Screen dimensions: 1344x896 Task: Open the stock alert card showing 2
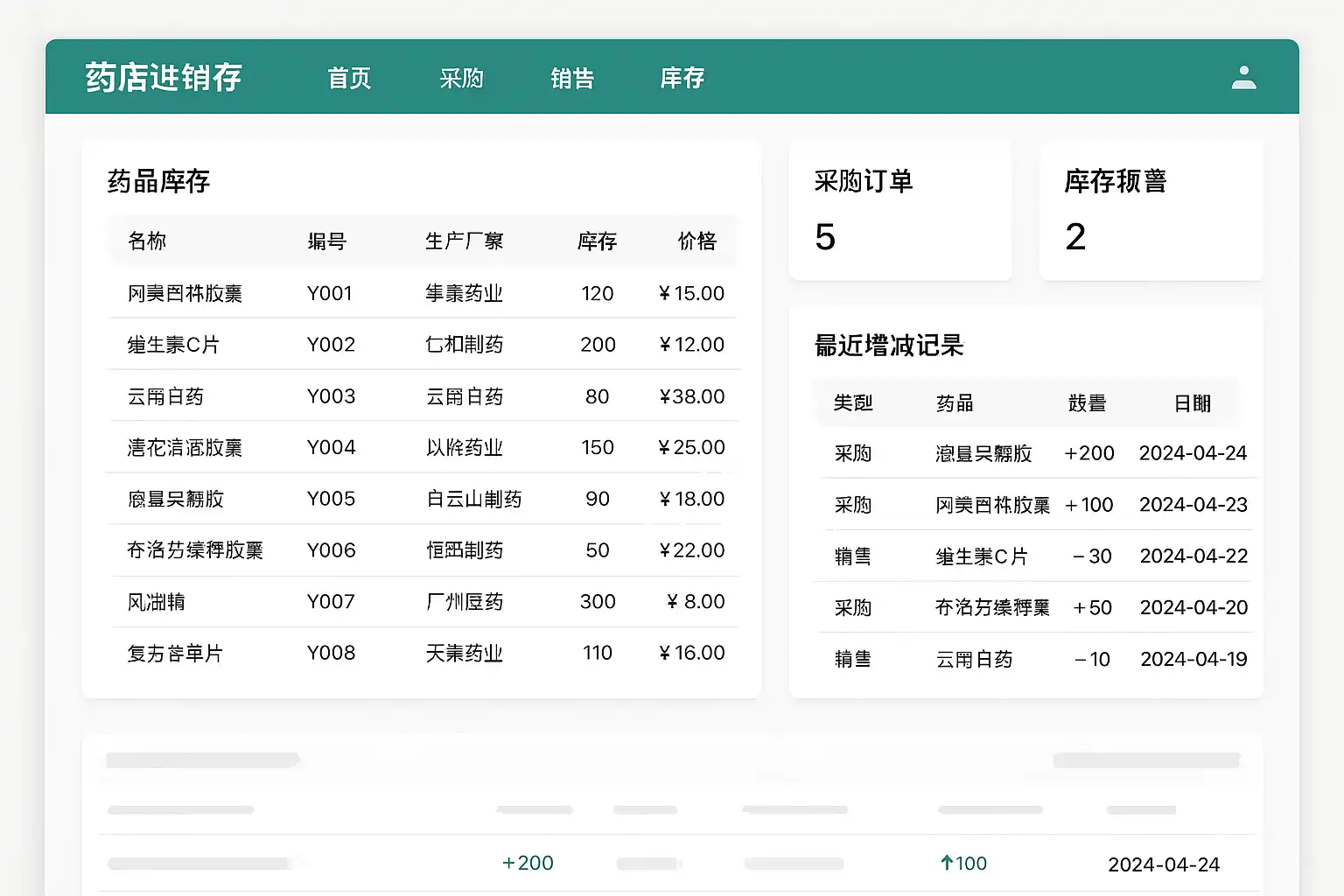point(1150,210)
